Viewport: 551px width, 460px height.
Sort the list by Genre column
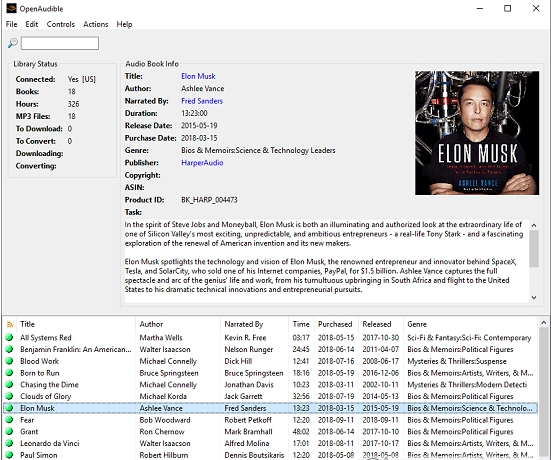click(417, 324)
